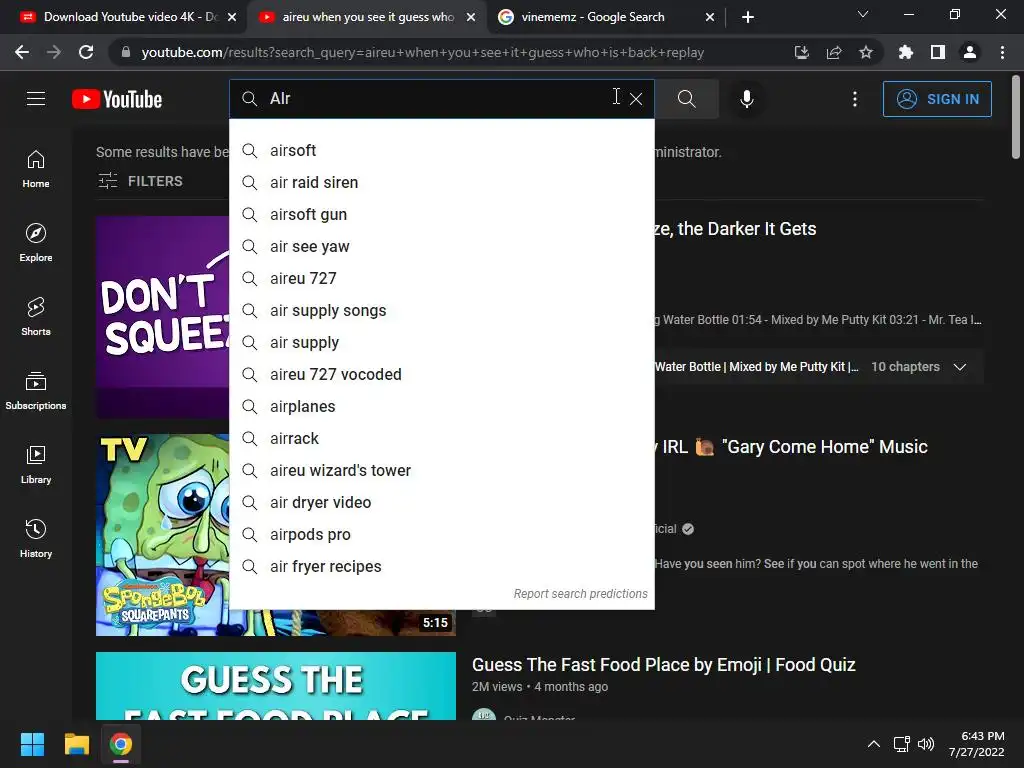Open 'Guess The Fast Food Place by Emoji' title
This screenshot has width=1024, height=768.
point(664,665)
